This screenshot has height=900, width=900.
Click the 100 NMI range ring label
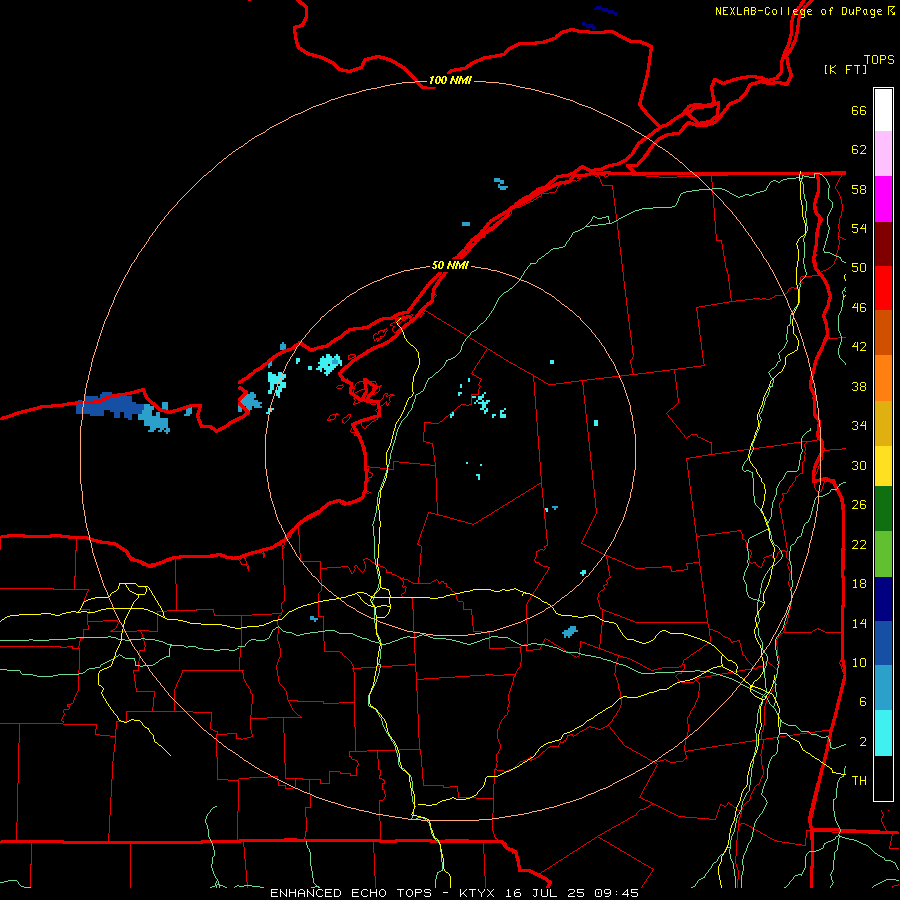point(449,80)
